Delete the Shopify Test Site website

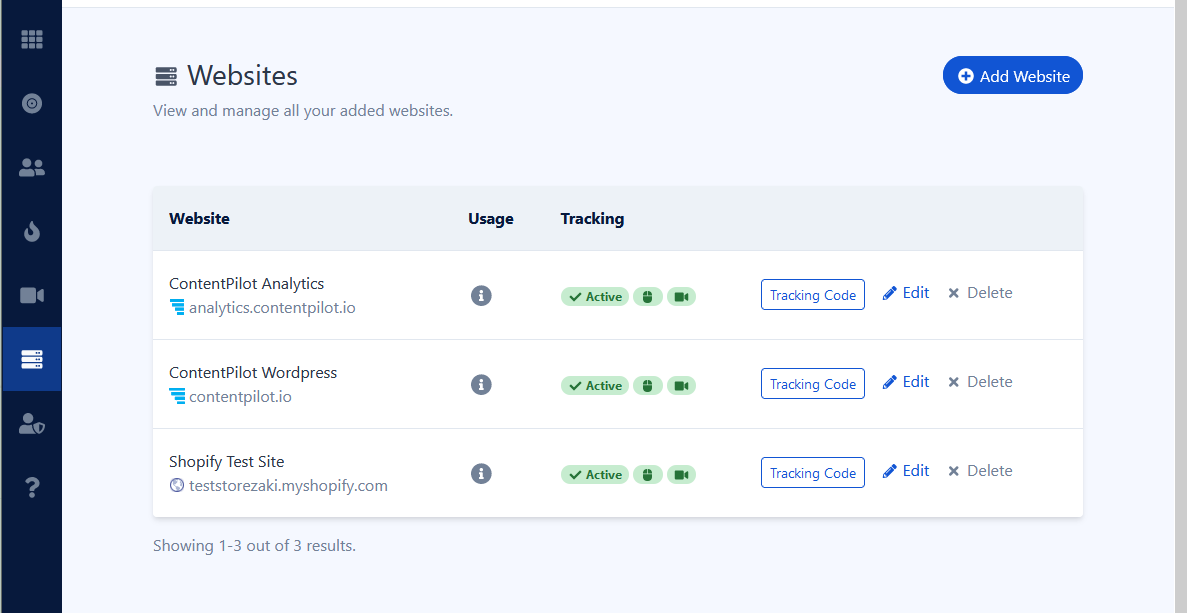980,471
